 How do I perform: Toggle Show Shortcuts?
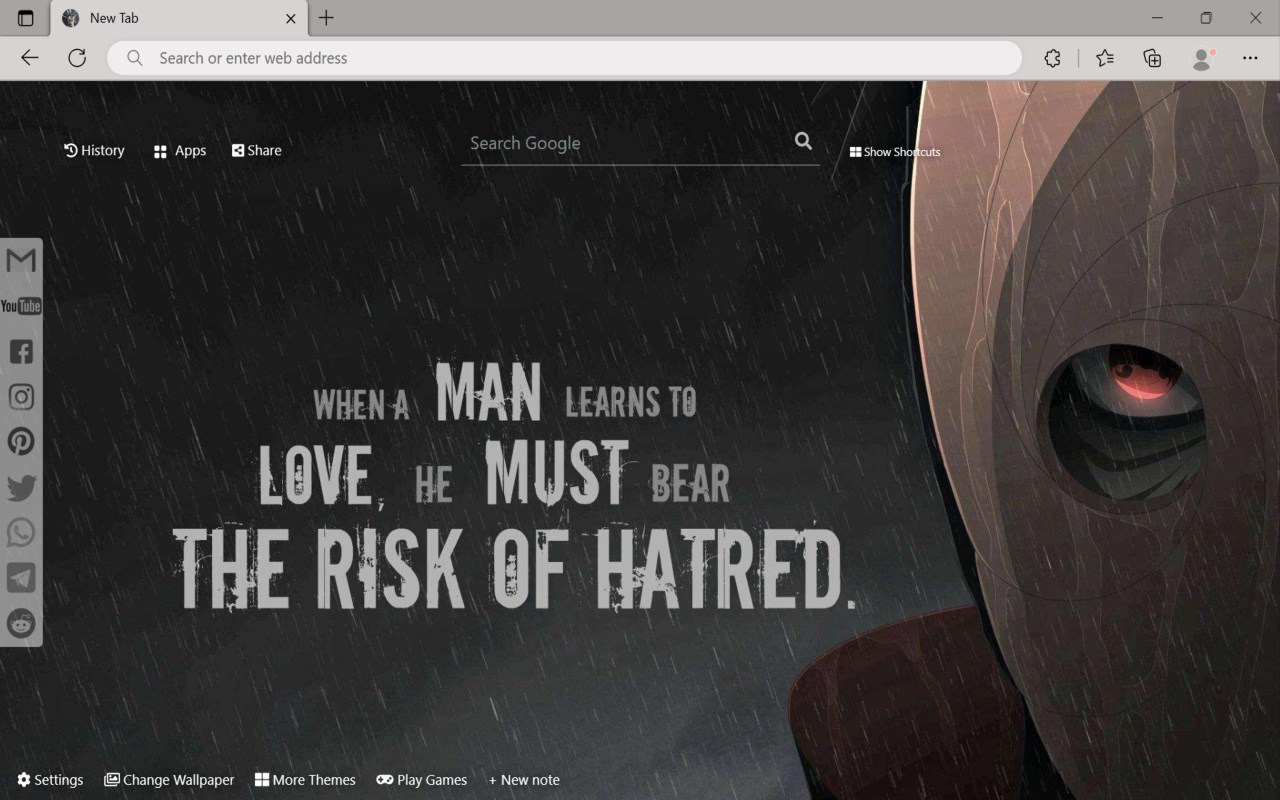coord(895,152)
